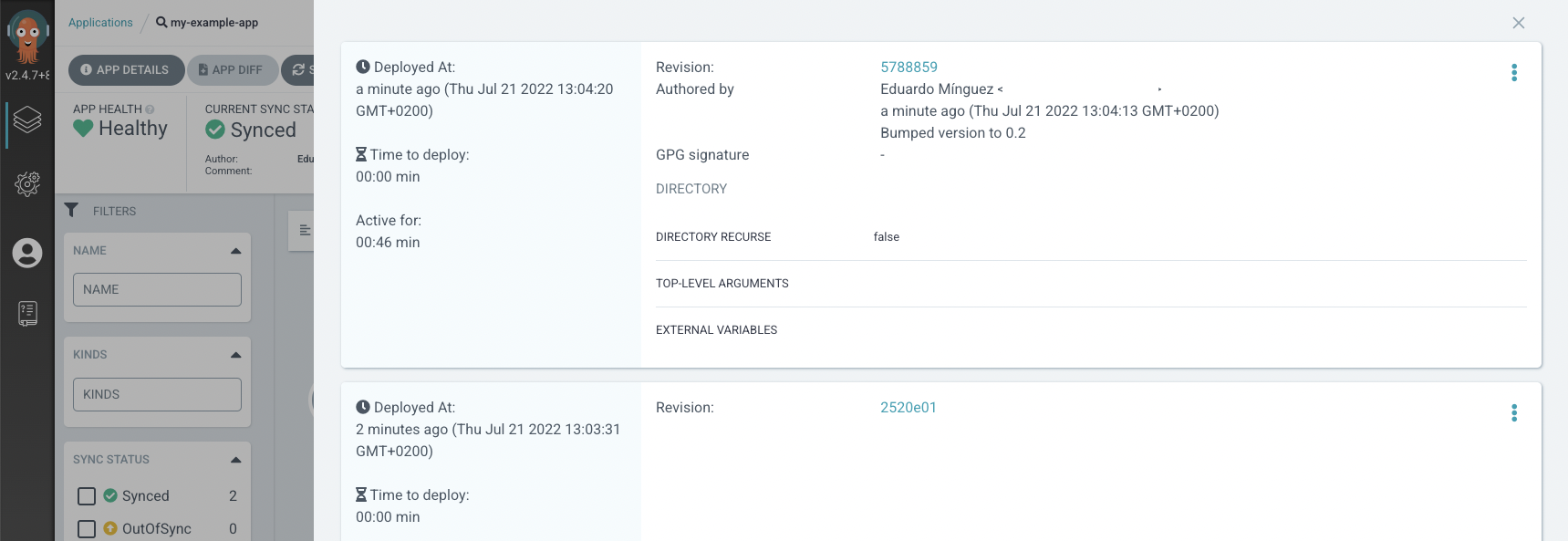Open the kebab menu for revision 5788859
This screenshot has height=541, width=1568.
(1514, 72)
